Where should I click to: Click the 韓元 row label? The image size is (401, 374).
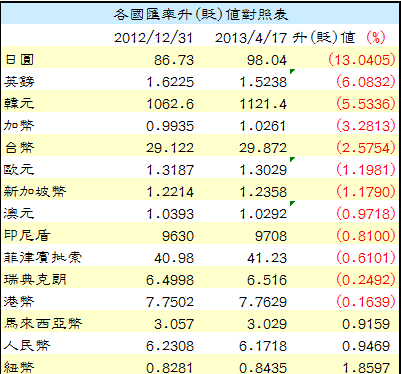point(19,104)
